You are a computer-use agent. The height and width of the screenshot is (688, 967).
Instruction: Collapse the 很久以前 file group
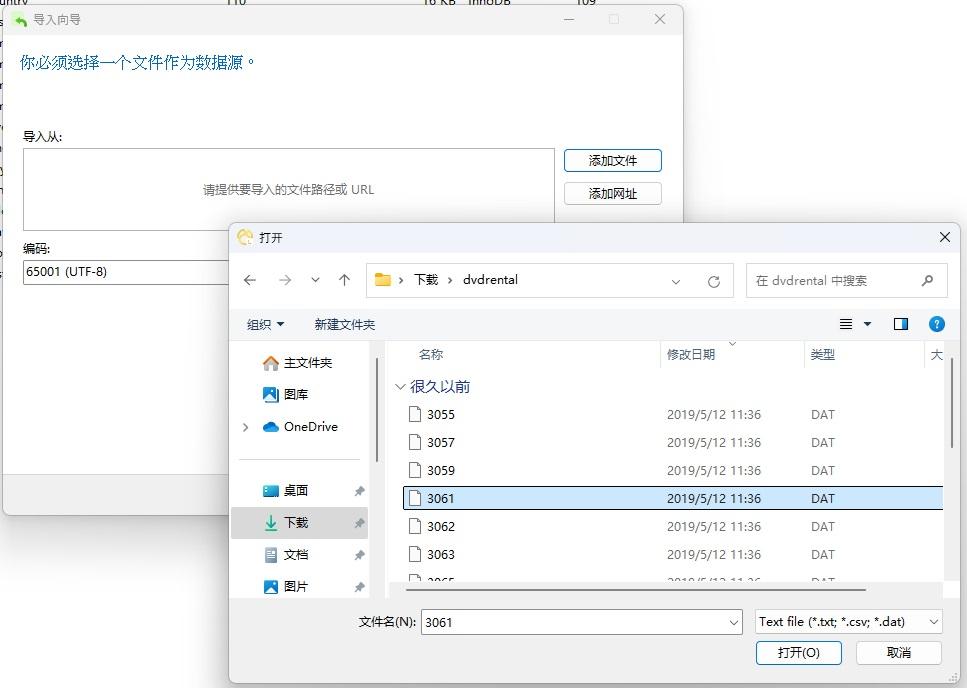(x=400, y=386)
